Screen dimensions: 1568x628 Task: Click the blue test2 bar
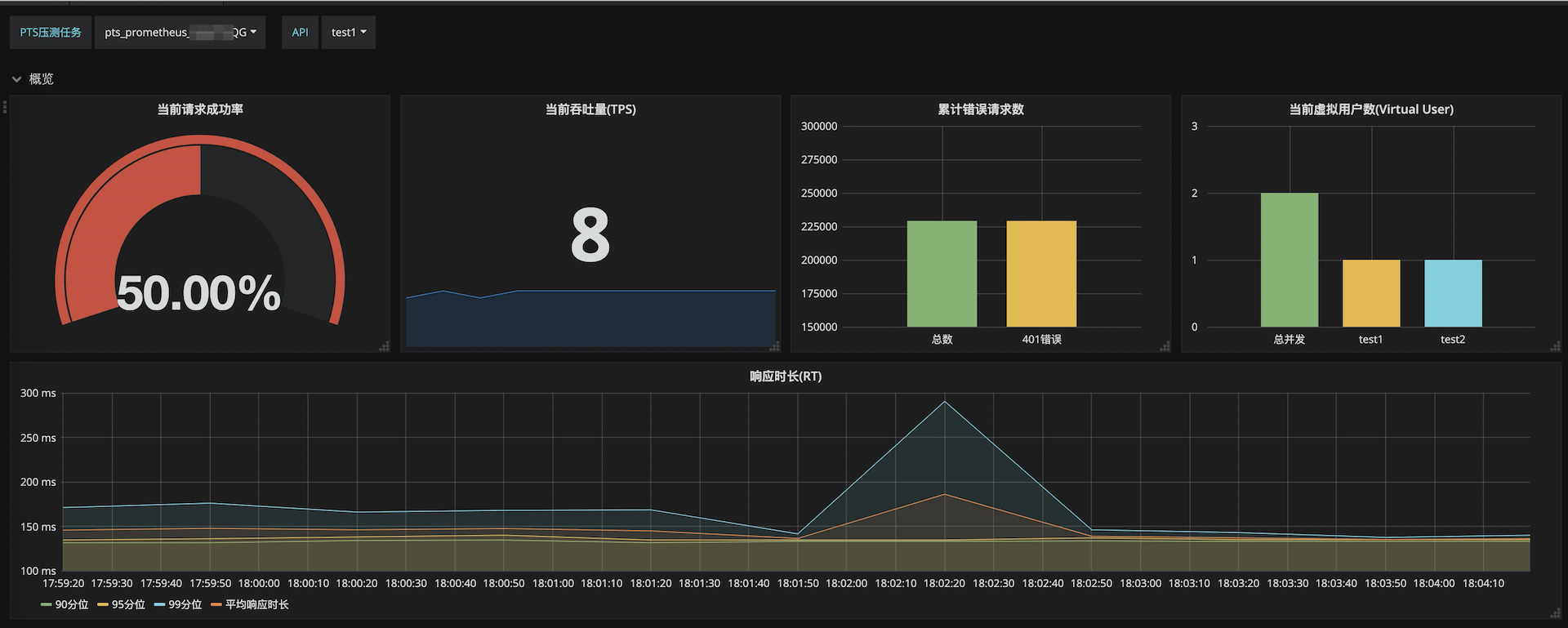[x=1453, y=293]
